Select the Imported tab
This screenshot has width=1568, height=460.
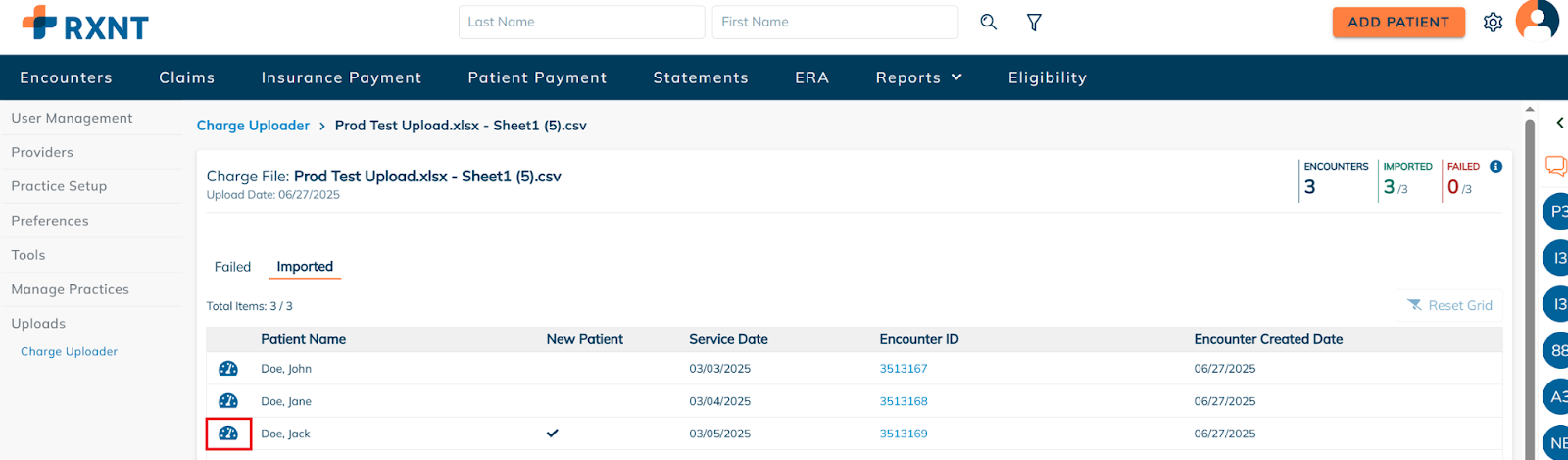[x=305, y=267]
